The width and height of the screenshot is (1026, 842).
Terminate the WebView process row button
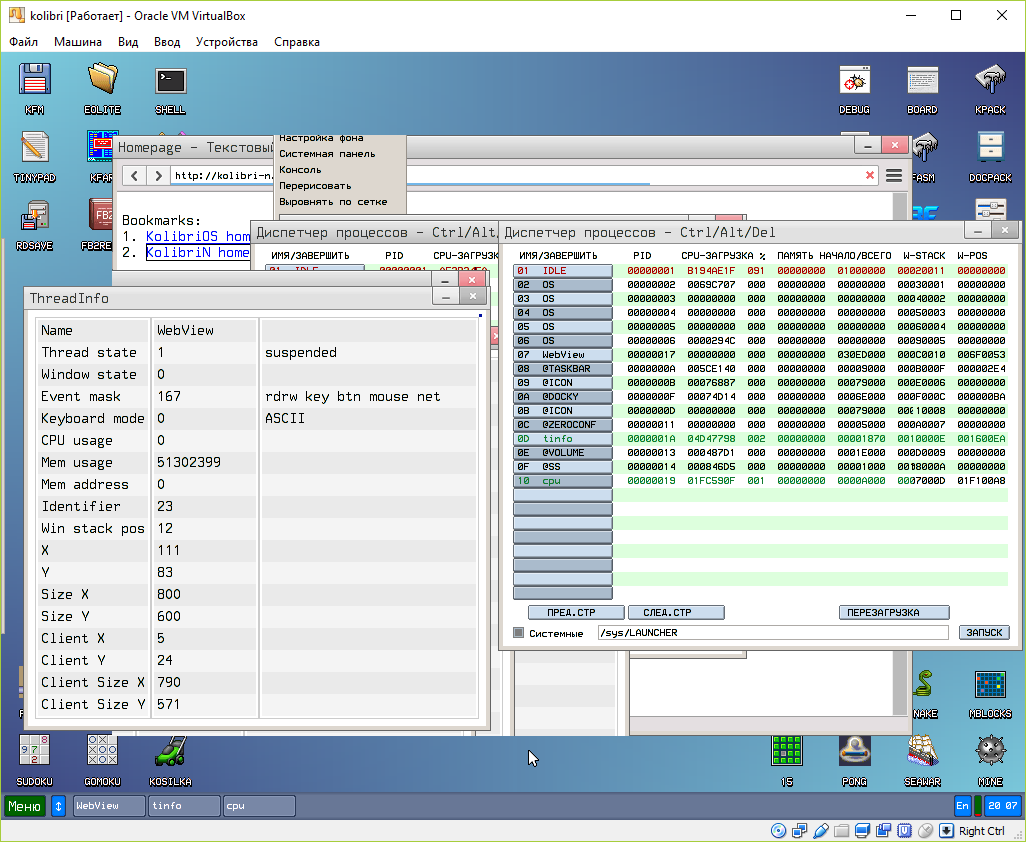coord(562,355)
